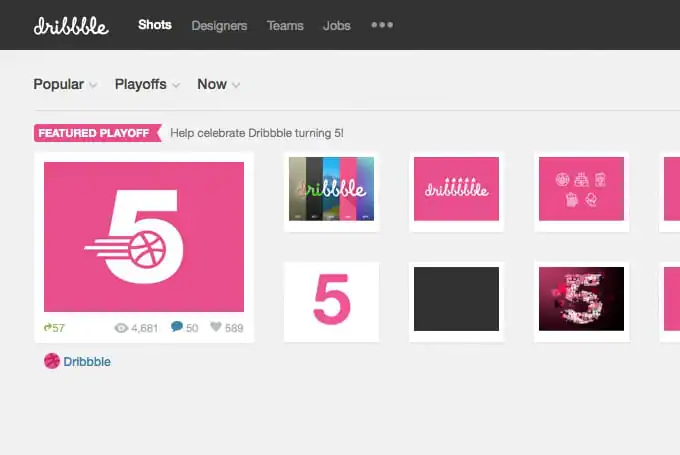Click the Featured Playoff badge
This screenshot has width=680, height=455.
point(98,133)
